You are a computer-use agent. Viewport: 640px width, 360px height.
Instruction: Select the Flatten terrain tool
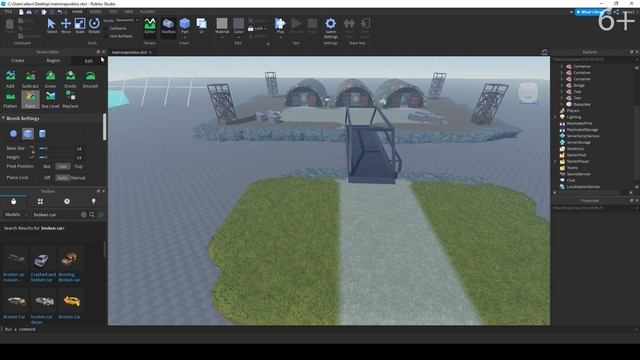pyautogui.click(x=10, y=99)
